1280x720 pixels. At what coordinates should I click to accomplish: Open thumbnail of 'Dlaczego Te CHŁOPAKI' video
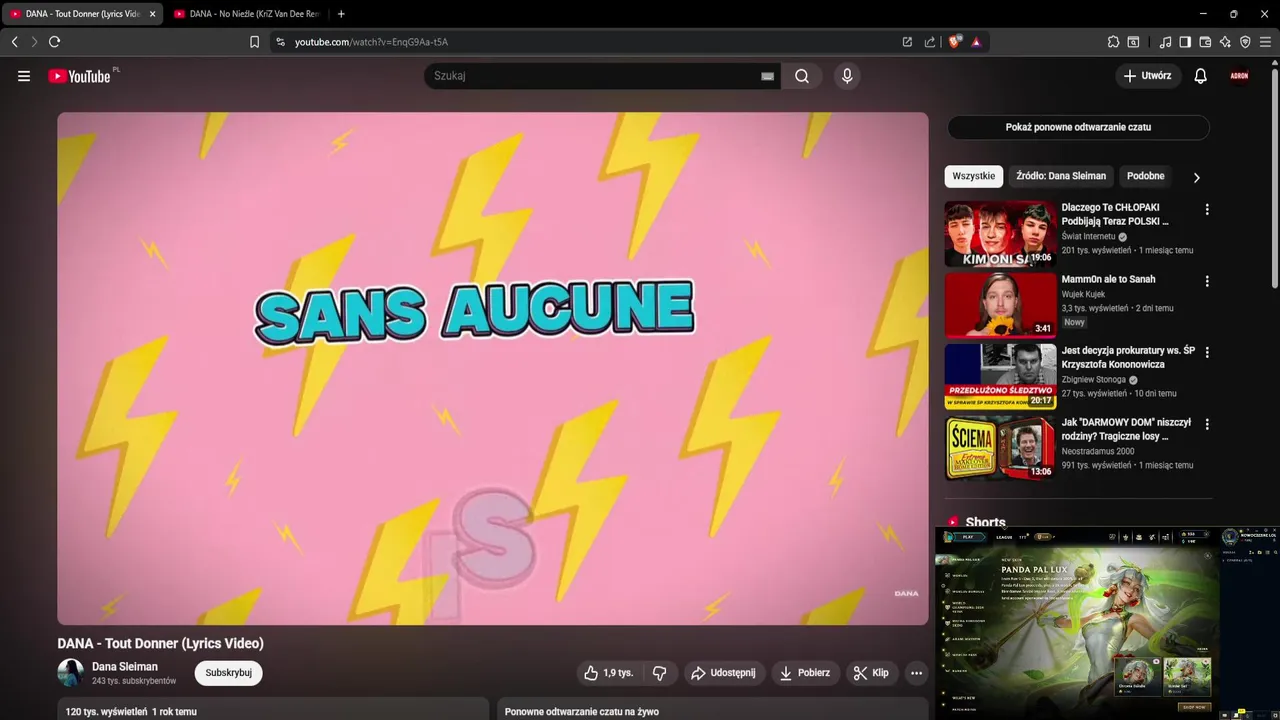[1000, 234]
